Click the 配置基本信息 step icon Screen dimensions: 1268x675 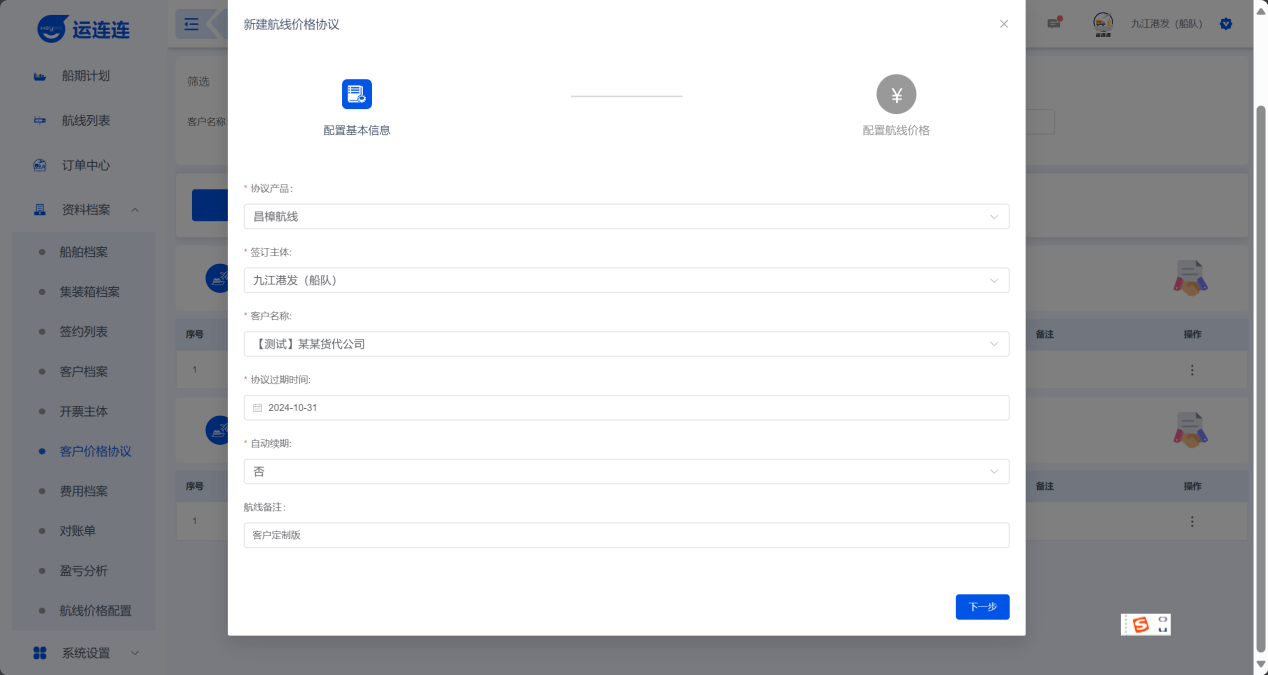(x=357, y=94)
